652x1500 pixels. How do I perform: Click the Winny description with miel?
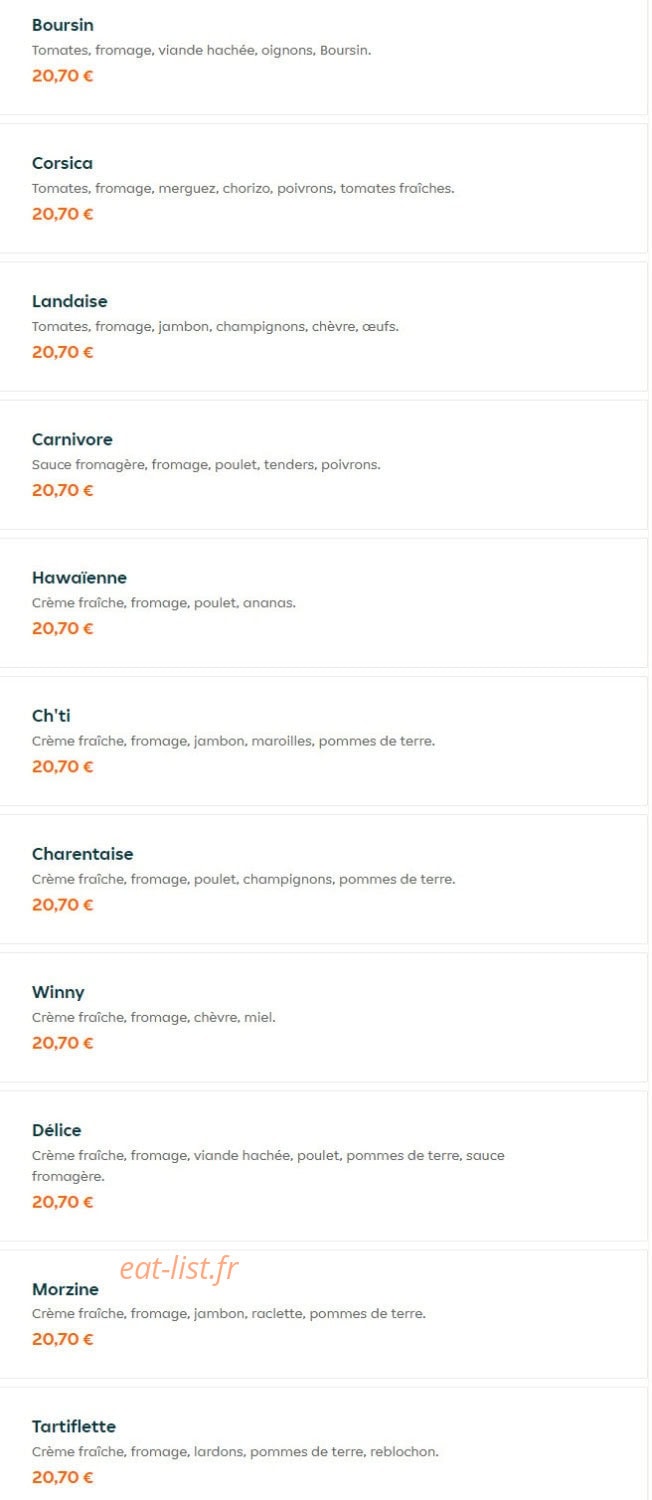pyautogui.click(x=153, y=1017)
